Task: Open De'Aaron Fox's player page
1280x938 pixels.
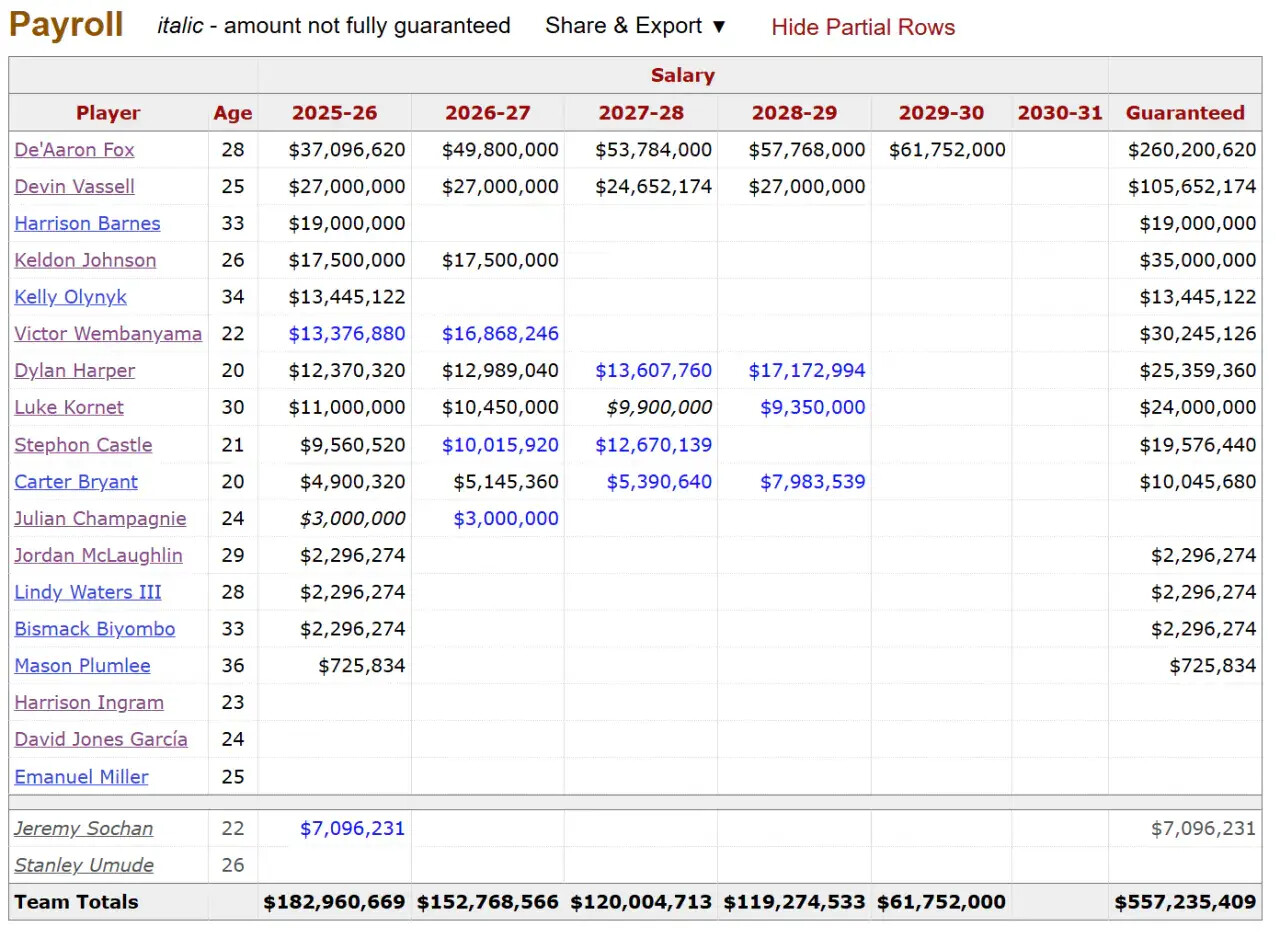Action: coord(74,150)
